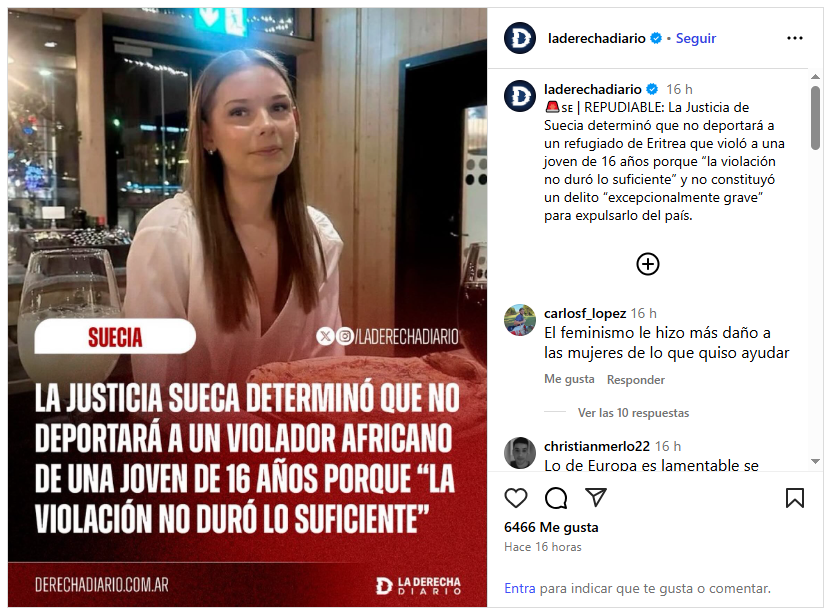Image resolution: width=831 pixels, height=613 pixels.
Task: Open carlosf_lopez profile picture
Action: [519, 320]
